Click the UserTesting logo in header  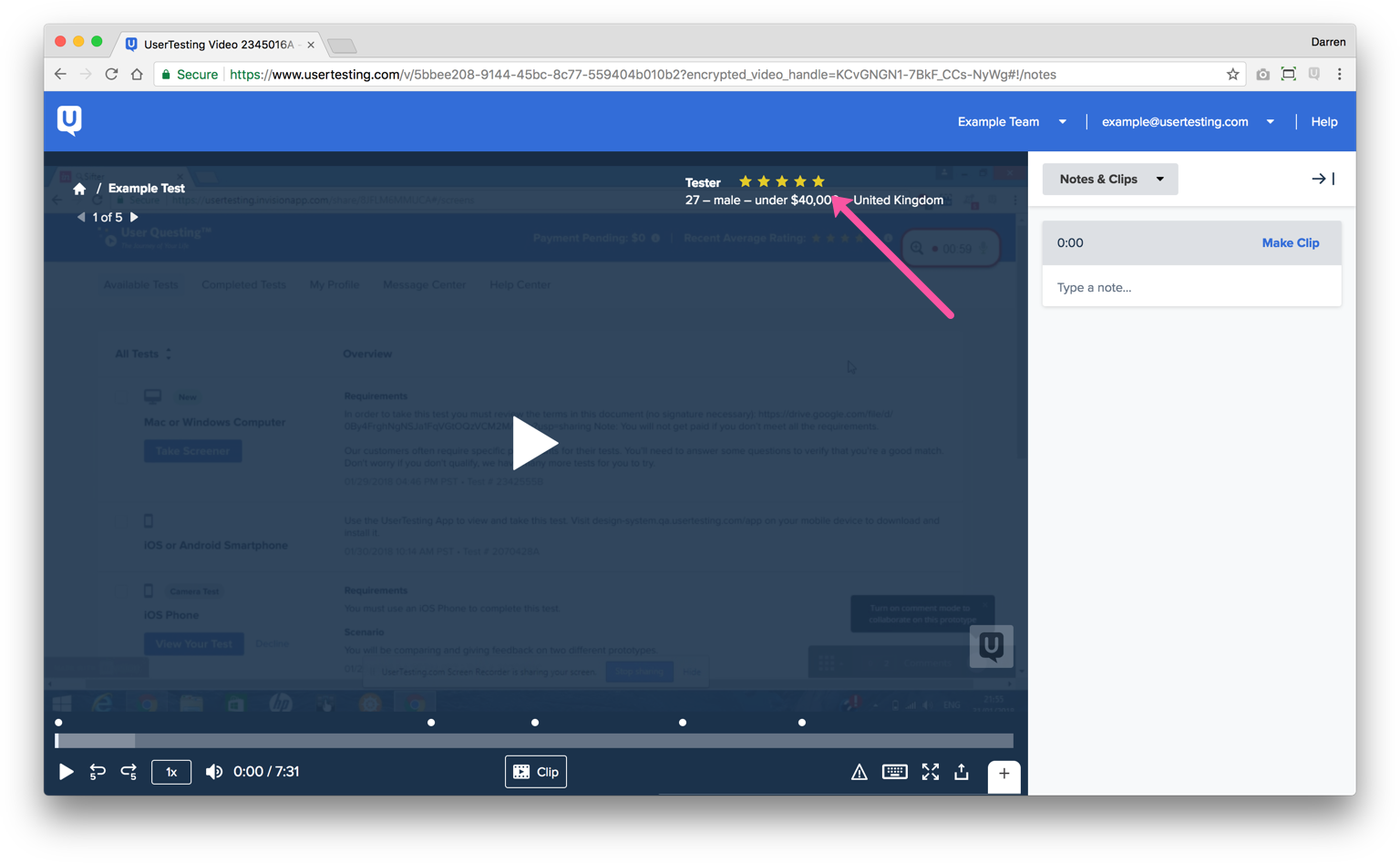(x=69, y=120)
